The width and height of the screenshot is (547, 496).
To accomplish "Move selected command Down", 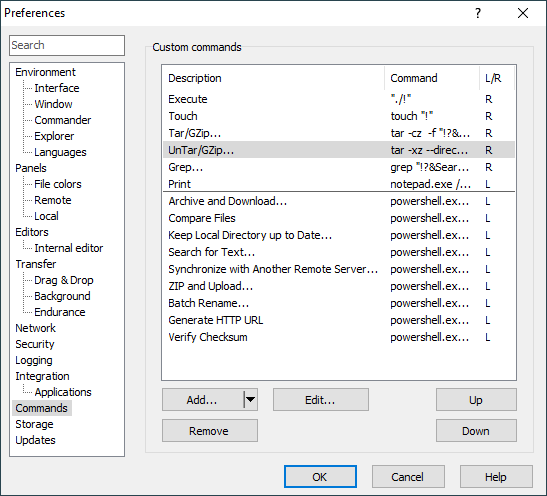I will [476, 431].
